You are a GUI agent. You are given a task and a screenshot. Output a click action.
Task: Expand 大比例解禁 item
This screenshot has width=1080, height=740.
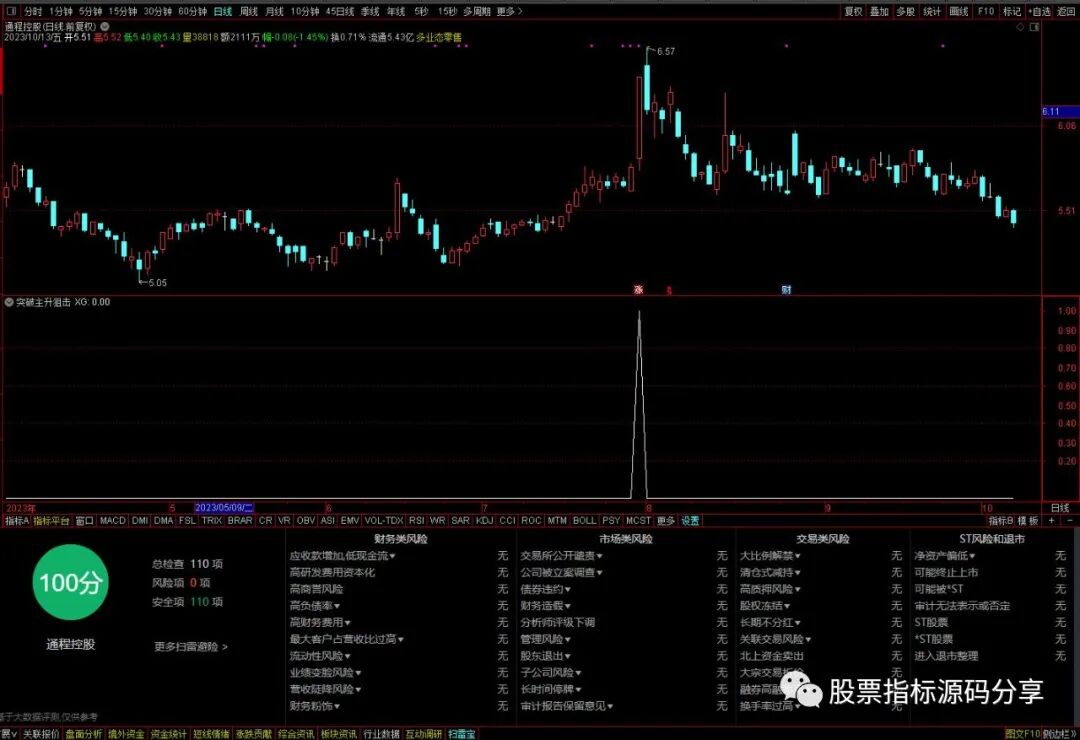click(x=770, y=555)
